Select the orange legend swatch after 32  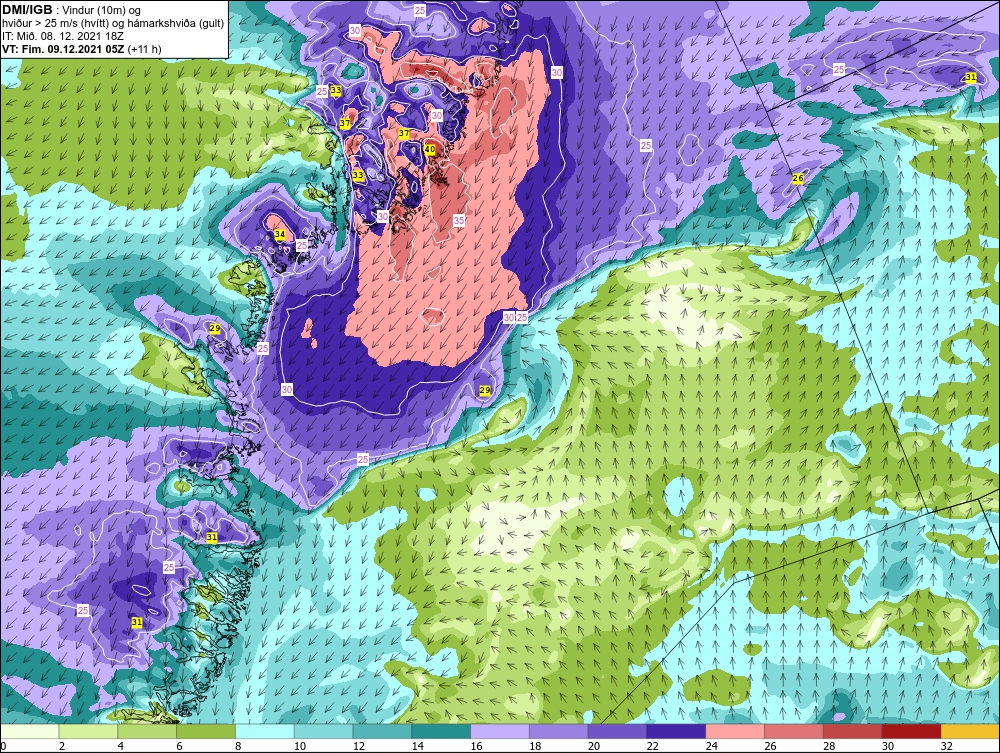969,731
